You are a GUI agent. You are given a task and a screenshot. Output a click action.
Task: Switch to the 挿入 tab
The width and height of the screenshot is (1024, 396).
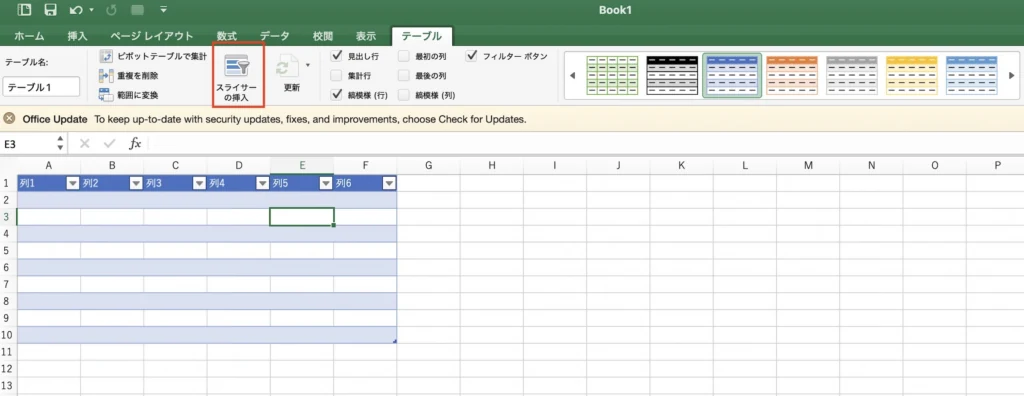(77, 36)
